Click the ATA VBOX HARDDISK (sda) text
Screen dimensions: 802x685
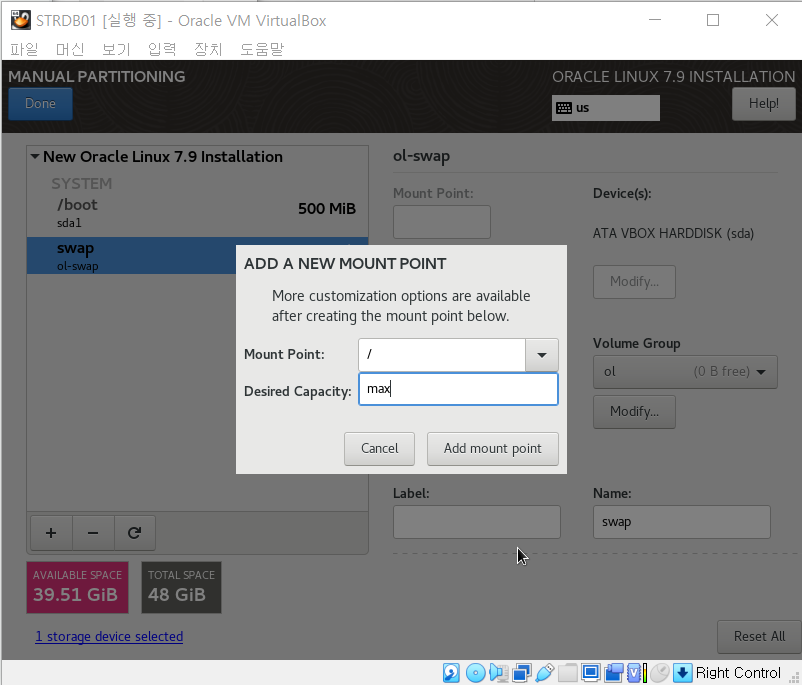tap(673, 234)
